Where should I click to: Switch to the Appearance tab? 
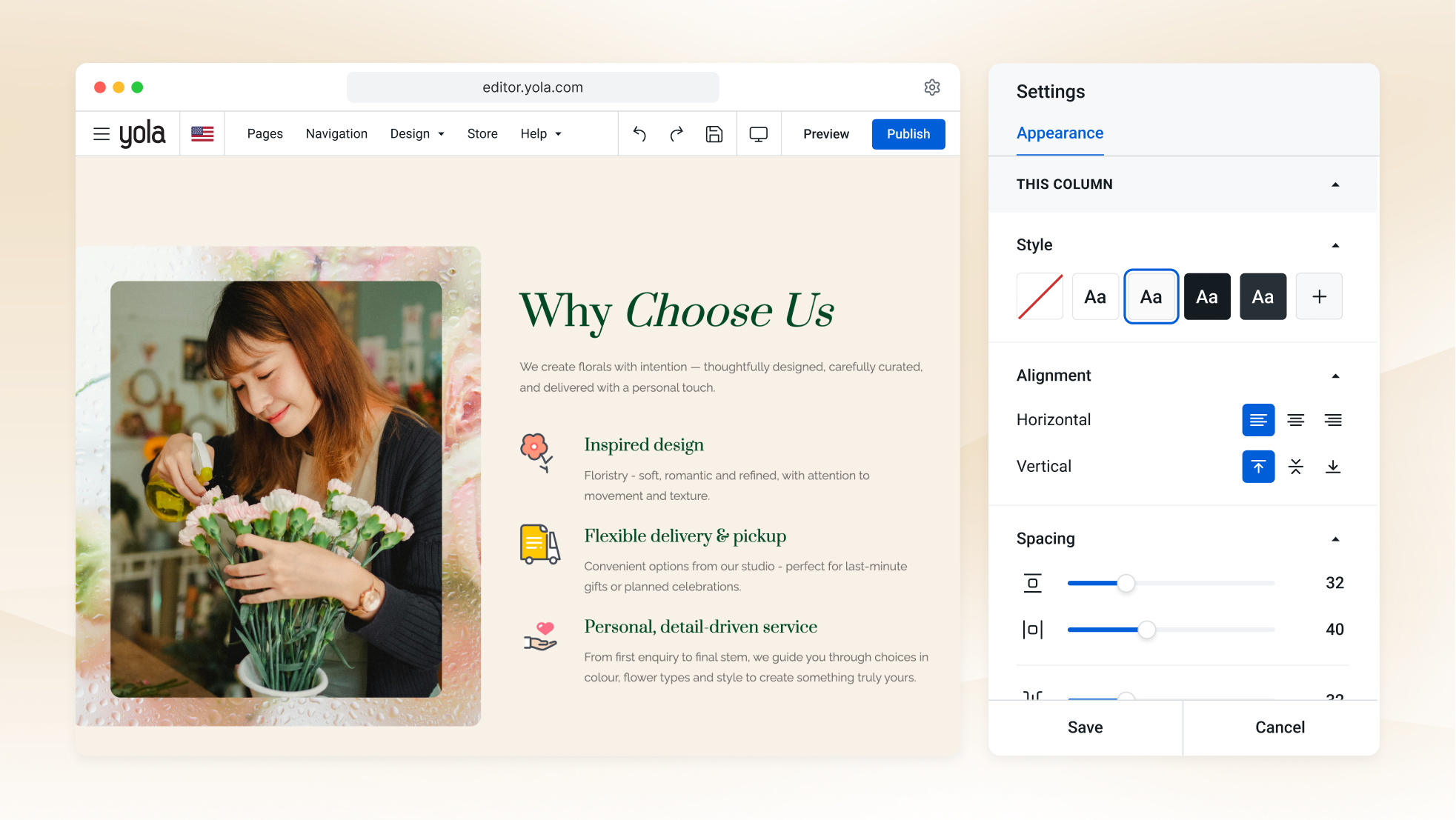1060,133
